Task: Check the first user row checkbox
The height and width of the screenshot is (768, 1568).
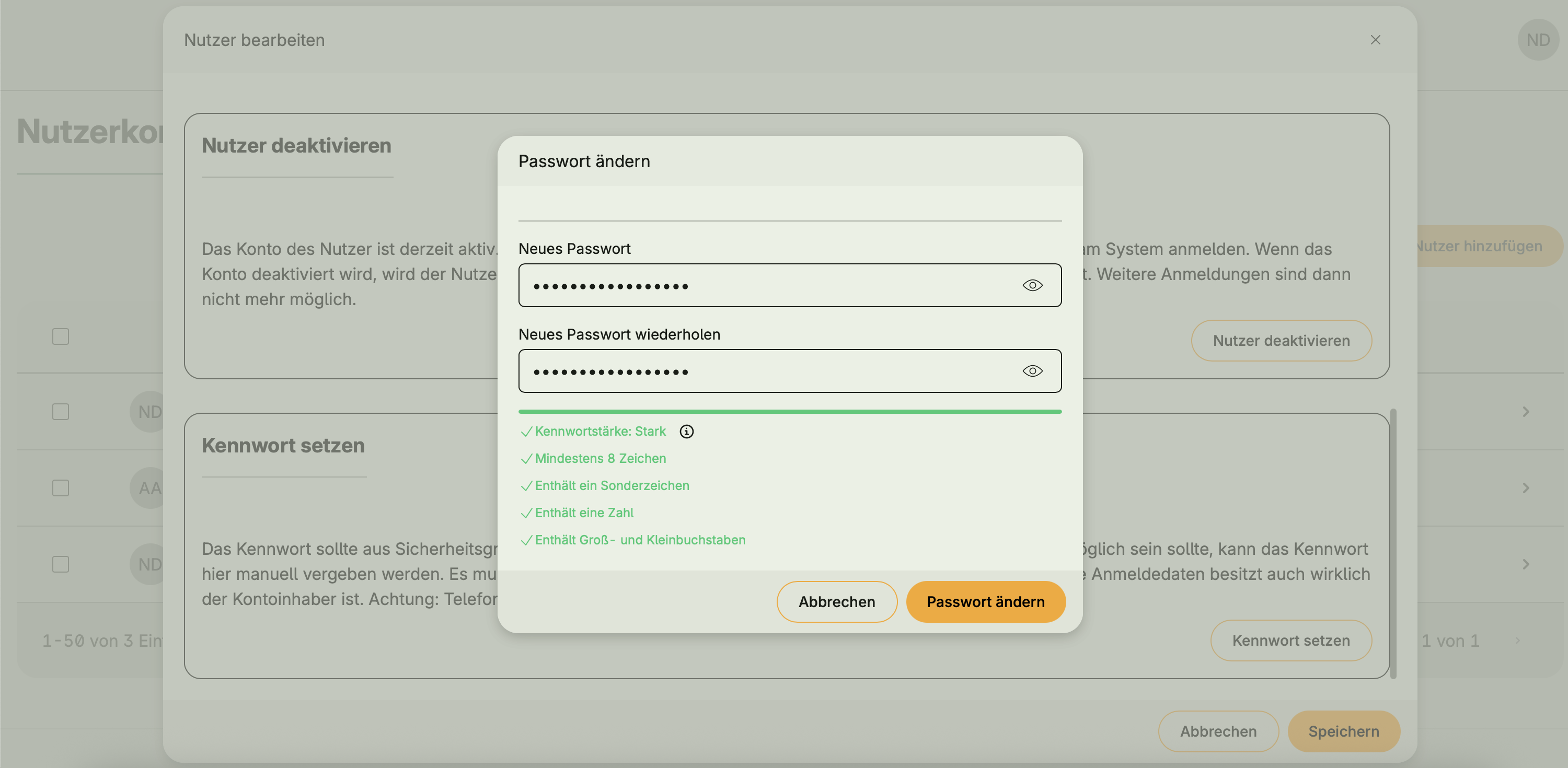Action: click(61, 412)
